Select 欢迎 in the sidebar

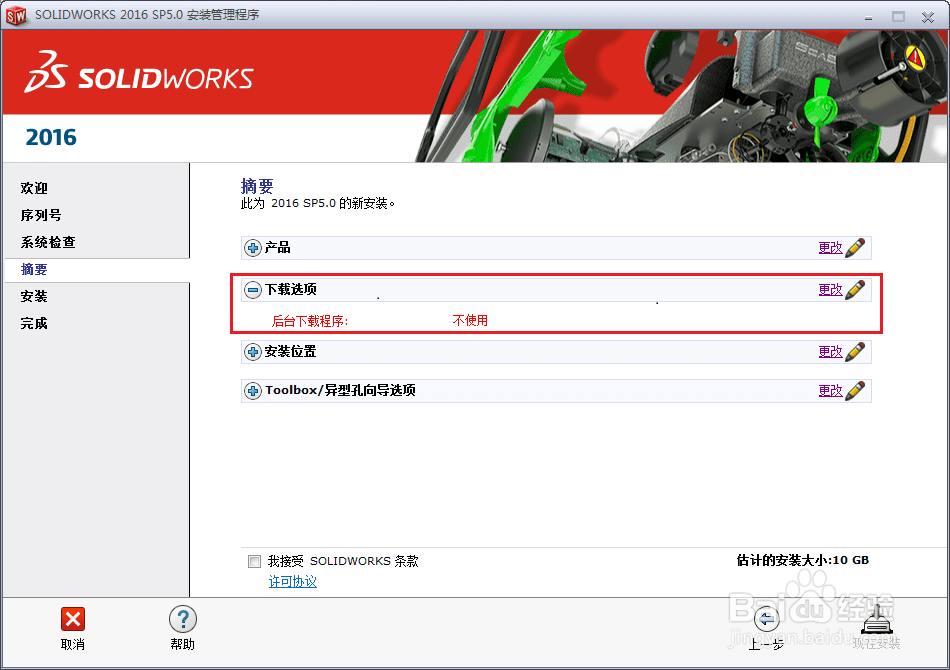click(34, 188)
